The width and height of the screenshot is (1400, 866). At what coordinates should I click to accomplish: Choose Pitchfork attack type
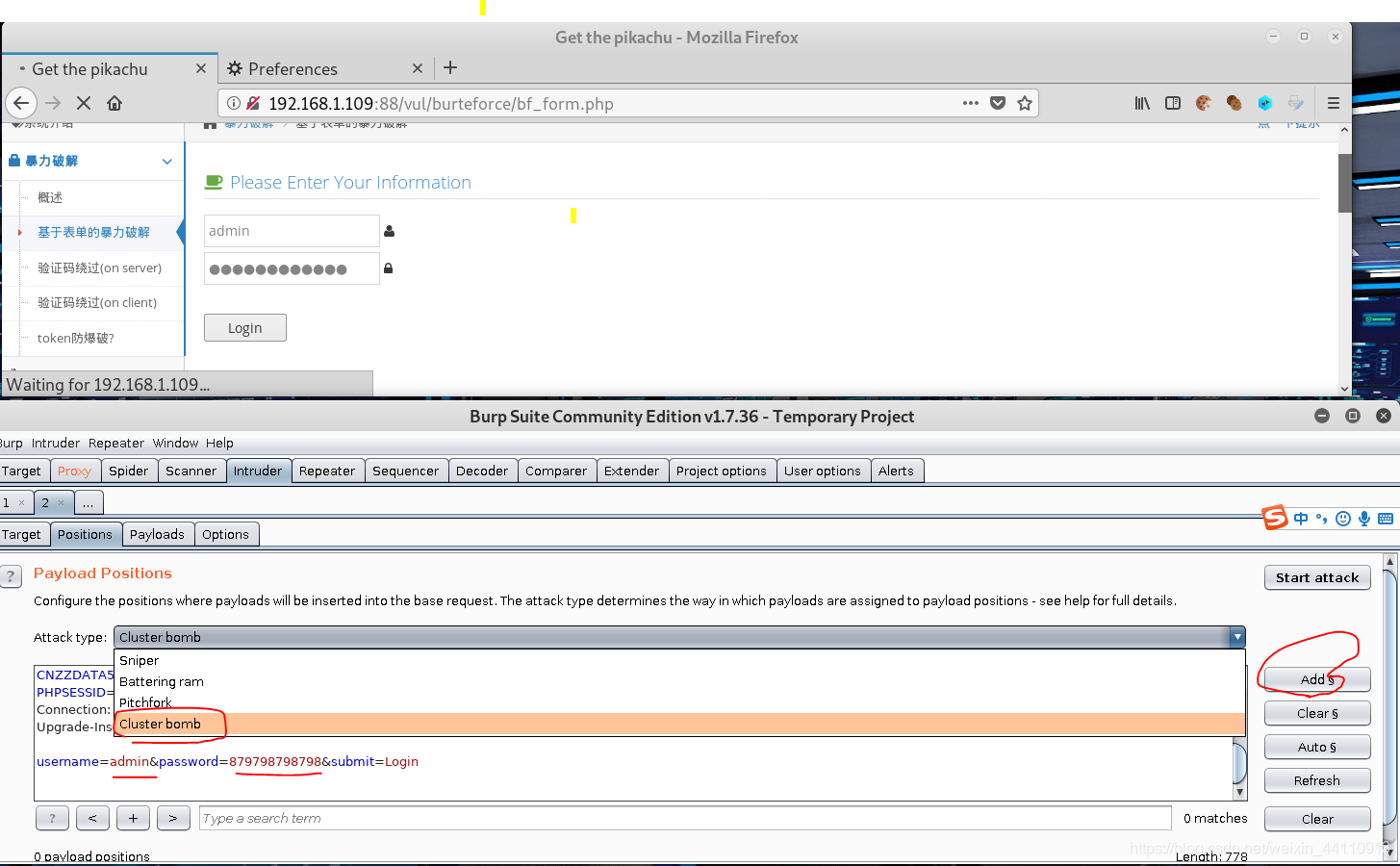[678, 702]
